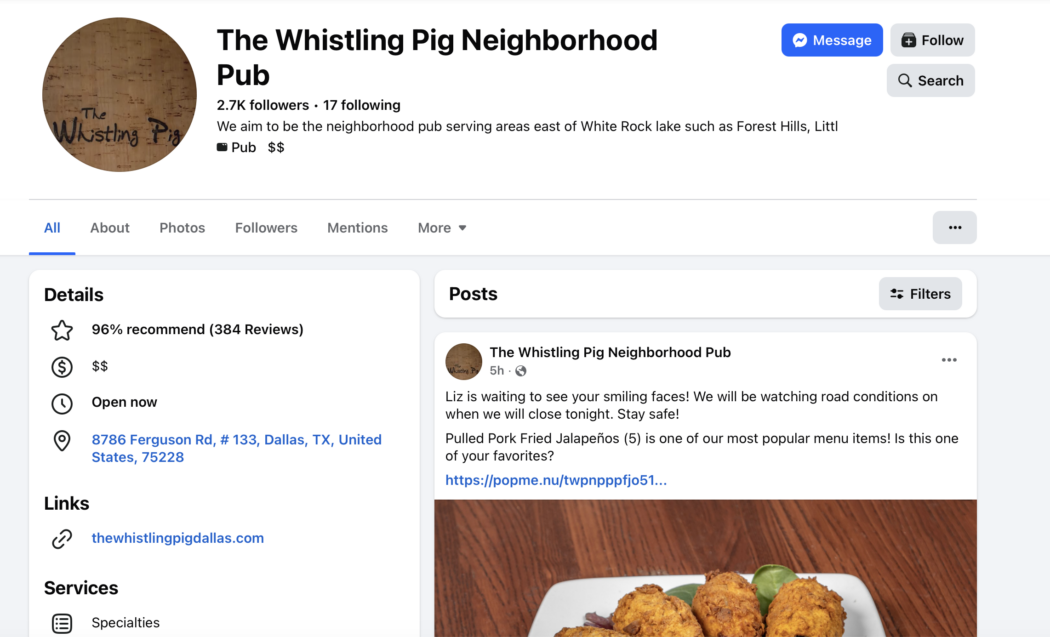Open the Followers tab
Image resolution: width=1050 pixels, height=637 pixels.
(x=266, y=228)
